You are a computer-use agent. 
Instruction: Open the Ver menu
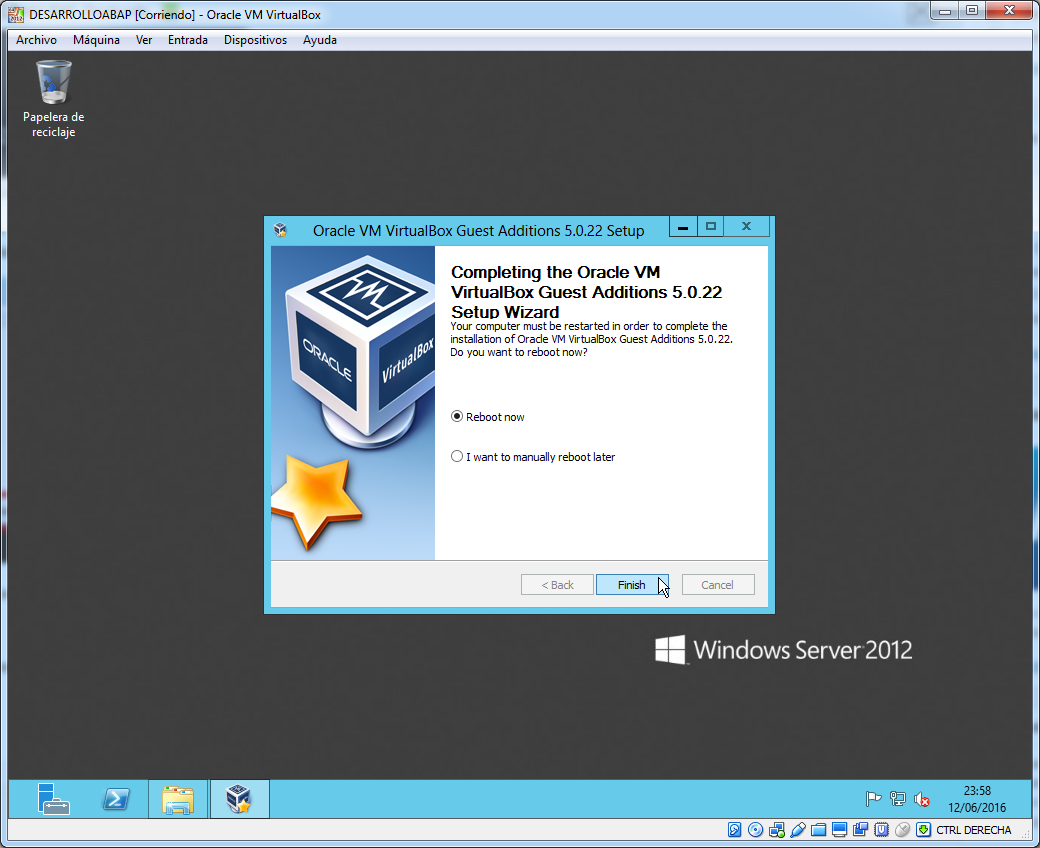click(x=144, y=40)
